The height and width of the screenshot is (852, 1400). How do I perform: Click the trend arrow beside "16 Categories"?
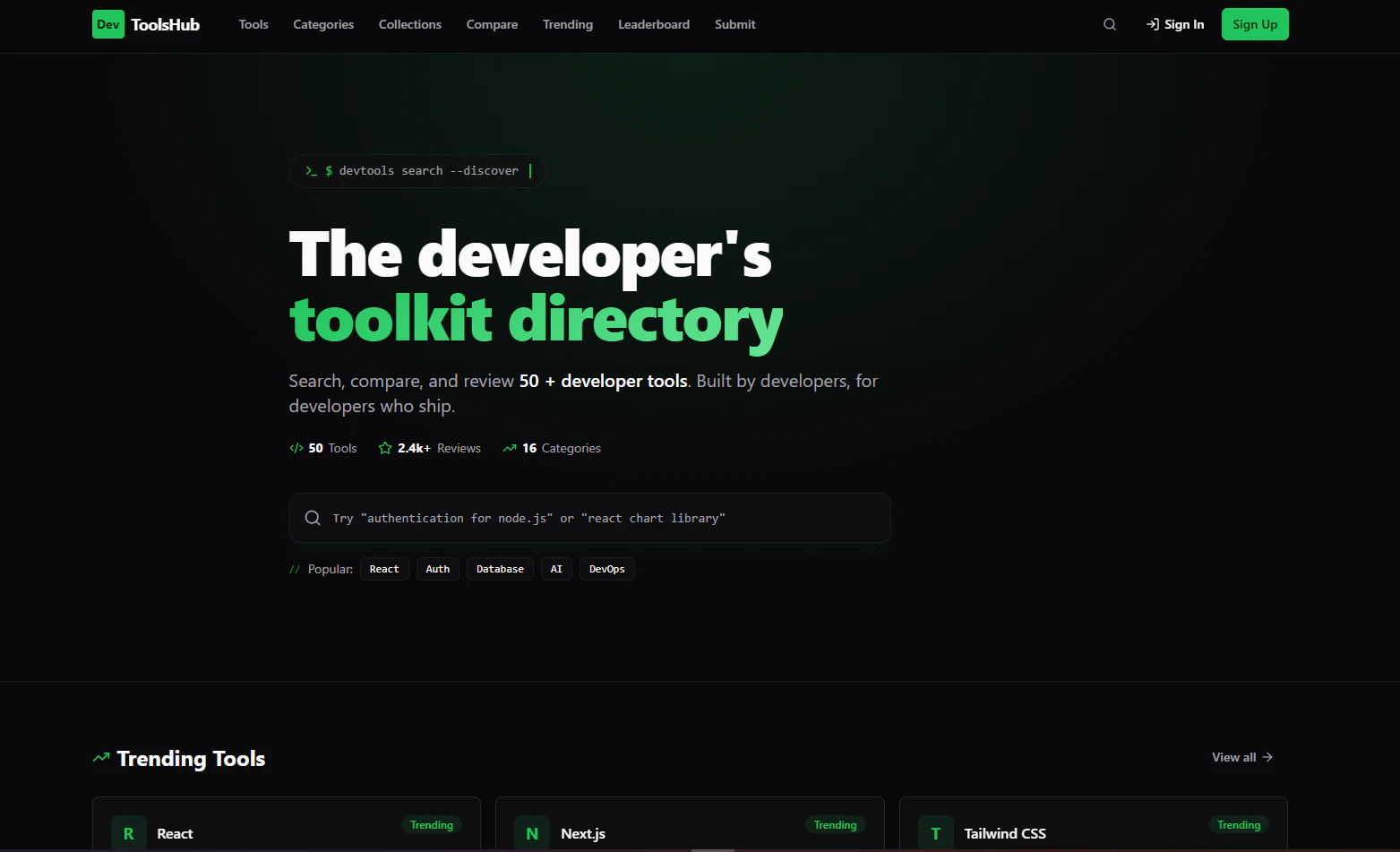point(511,447)
